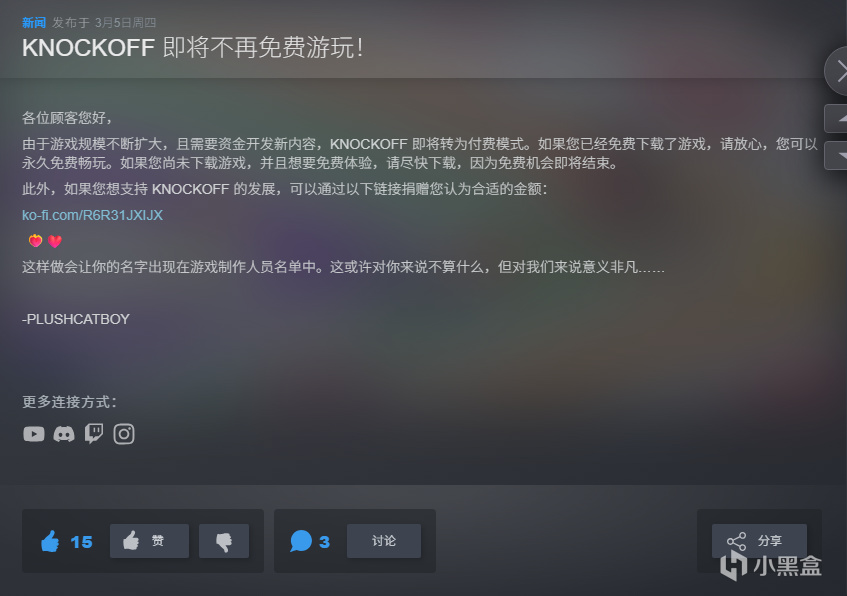Click the blue thumbs-up count icon

[50, 541]
